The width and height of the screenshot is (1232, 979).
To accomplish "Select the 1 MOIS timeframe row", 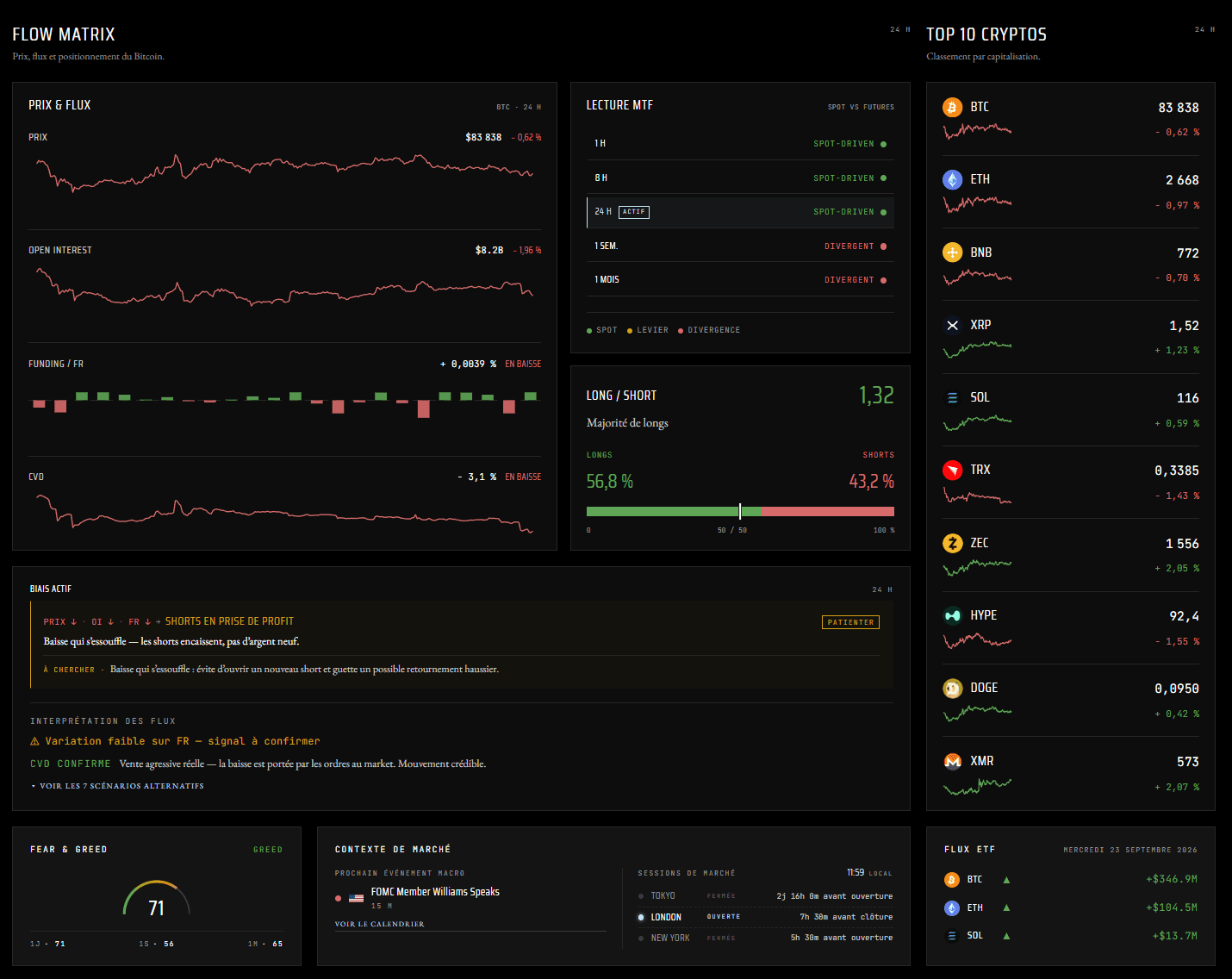I will click(740, 280).
